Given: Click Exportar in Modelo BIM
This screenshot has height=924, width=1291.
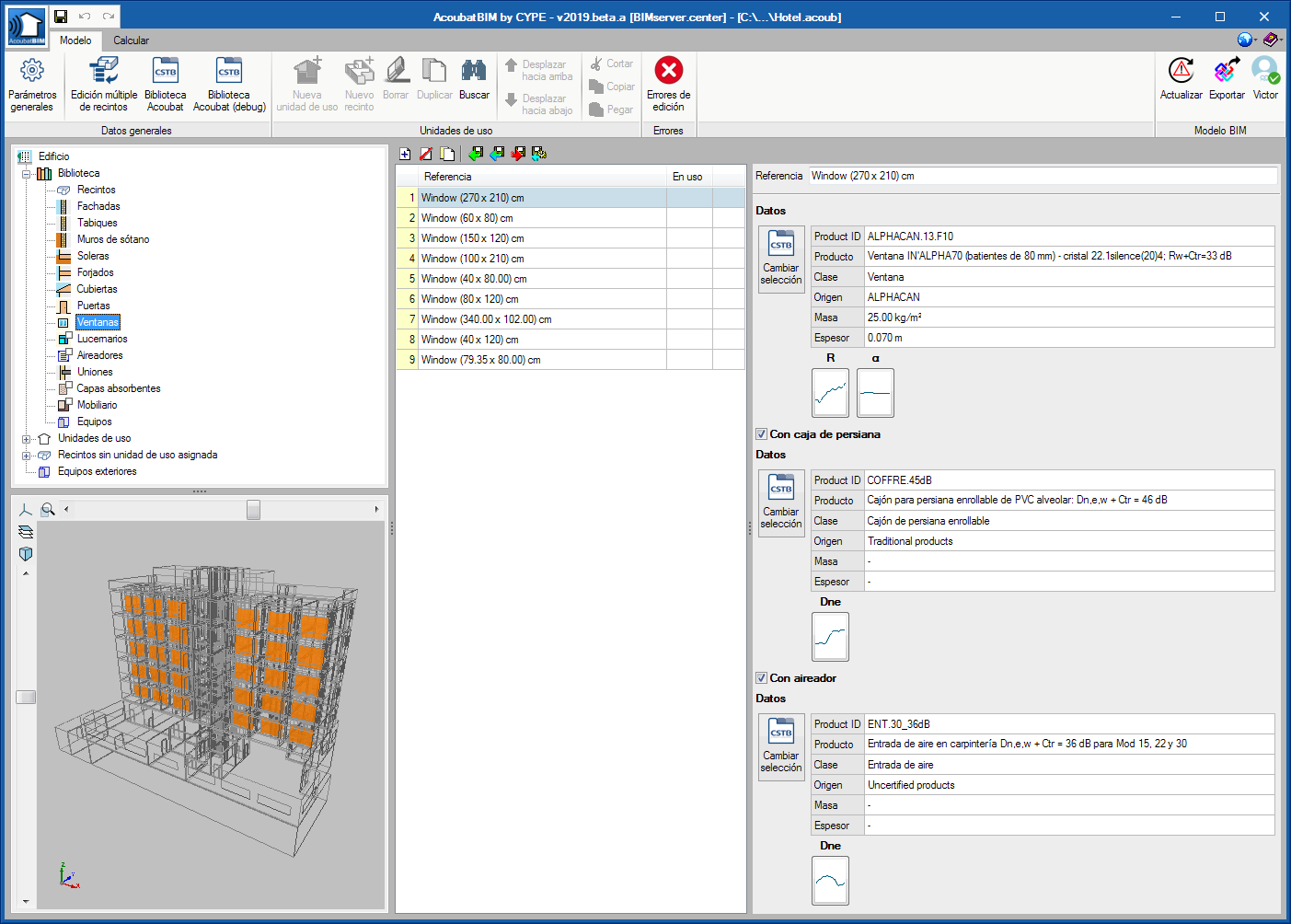Looking at the screenshot, I should [1227, 79].
